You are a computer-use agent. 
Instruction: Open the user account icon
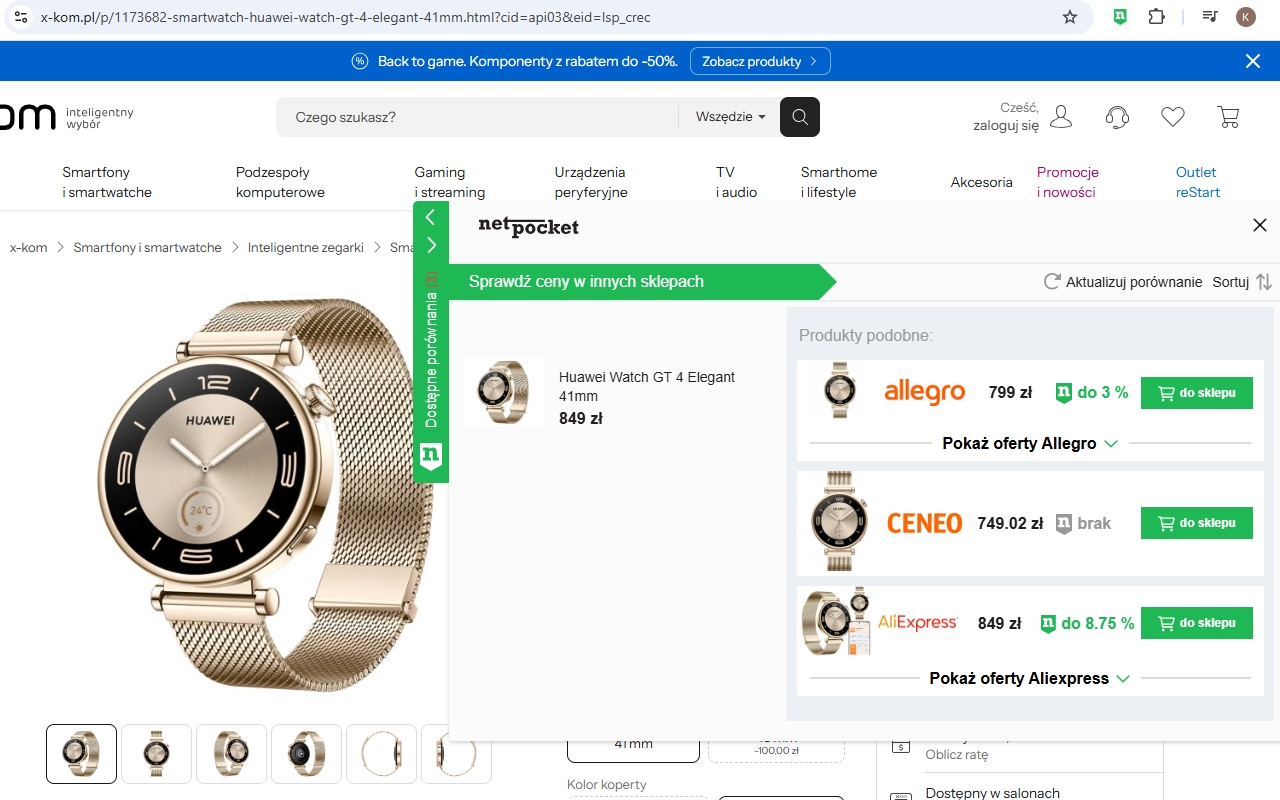click(1061, 117)
